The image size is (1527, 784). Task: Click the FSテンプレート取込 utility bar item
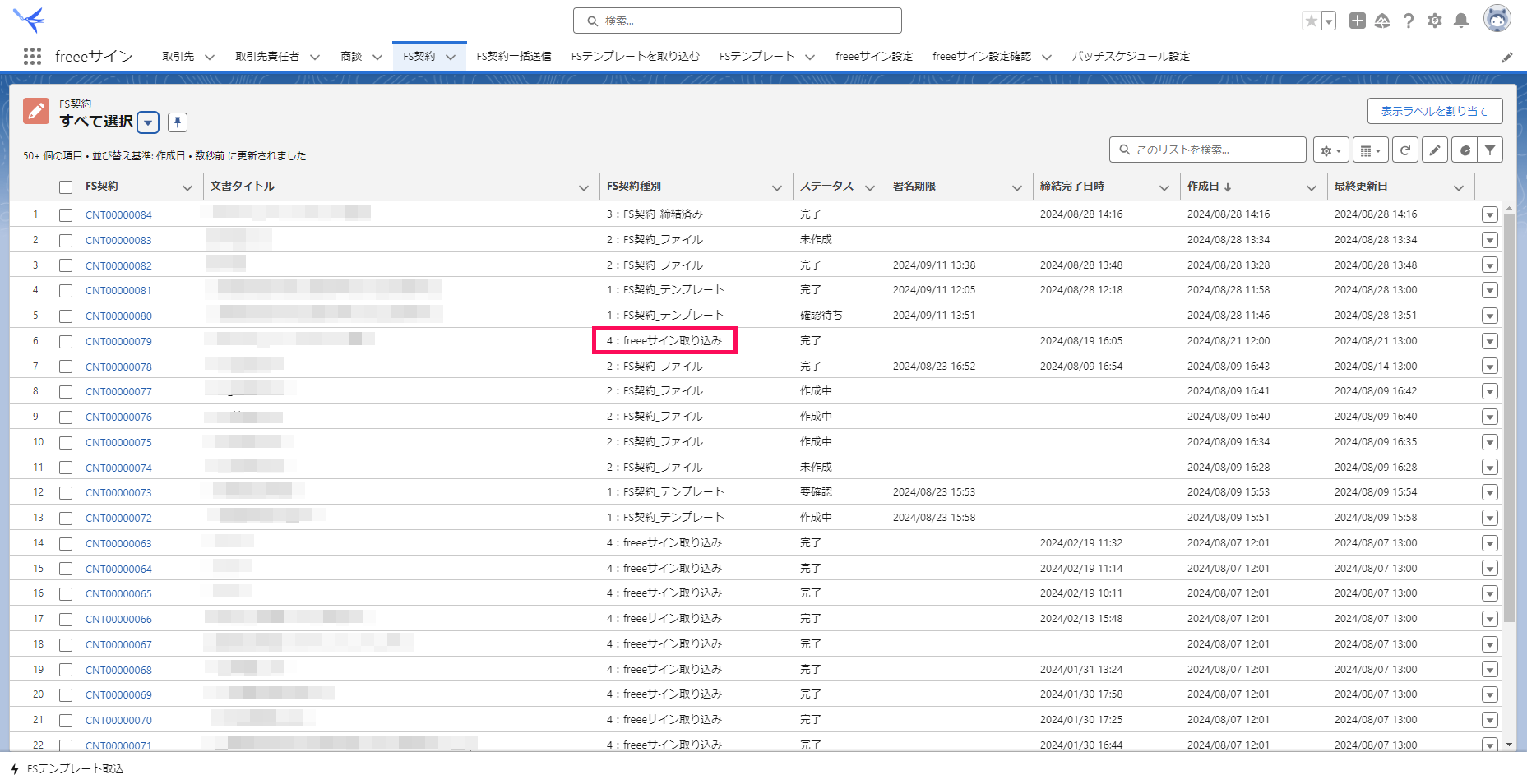coord(67,769)
